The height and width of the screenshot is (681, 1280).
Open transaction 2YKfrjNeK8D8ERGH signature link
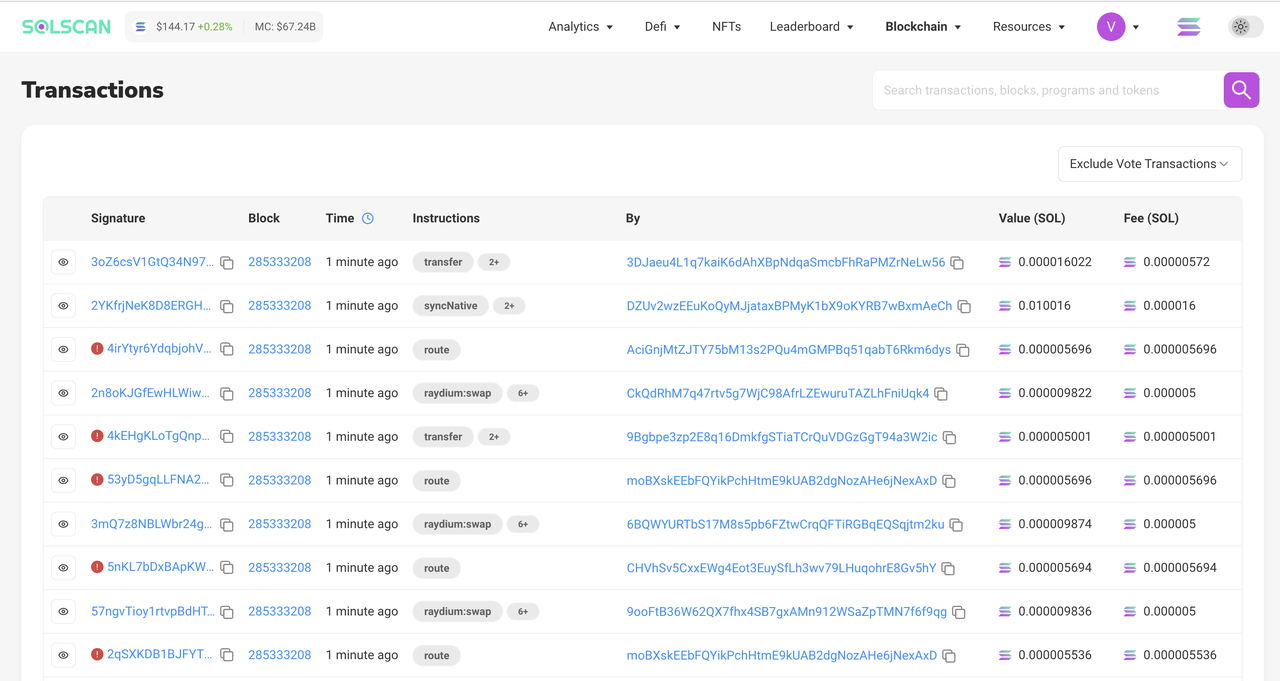(151, 306)
